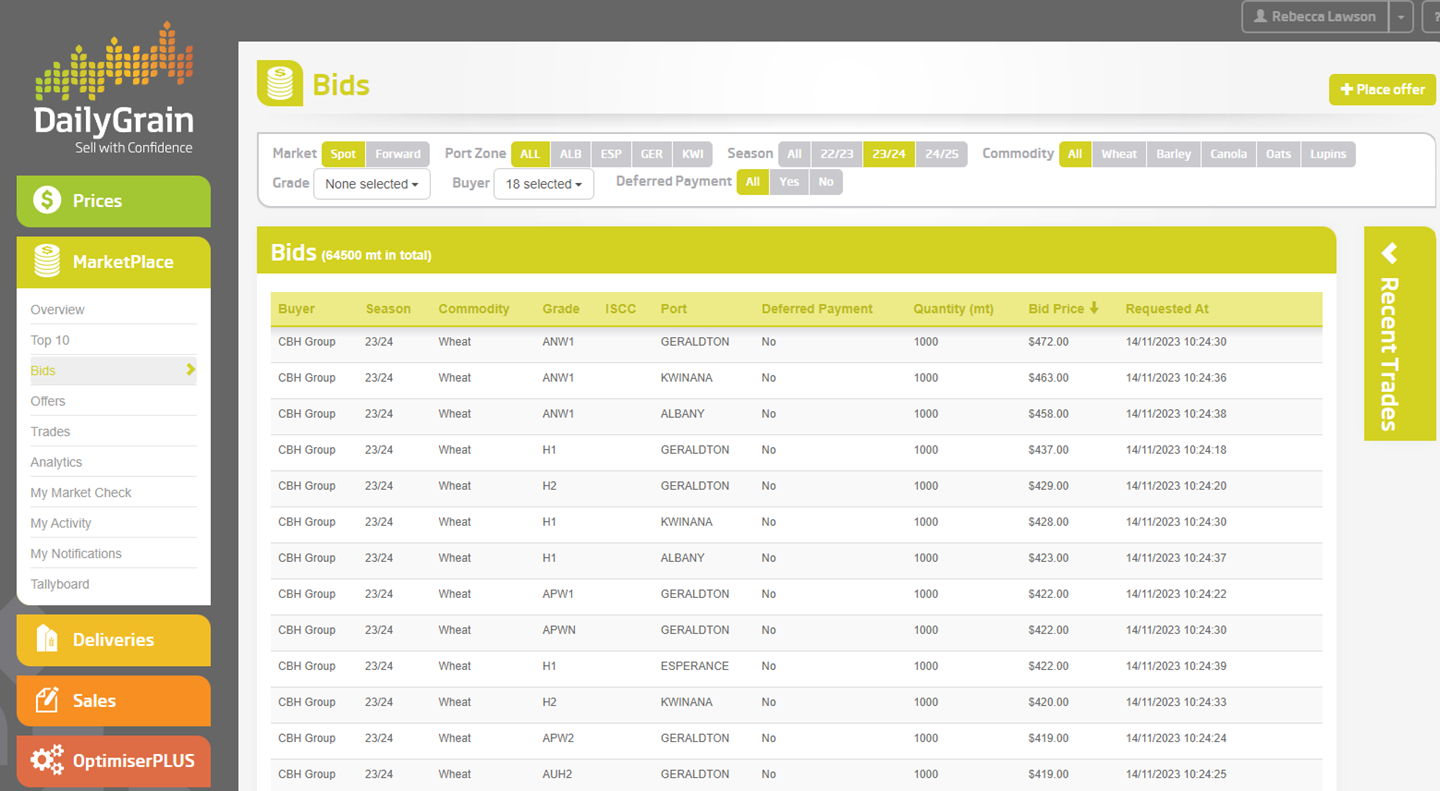Toggle Port Zone KWI filter
Viewport: 1440px width, 791px height.
(x=693, y=154)
